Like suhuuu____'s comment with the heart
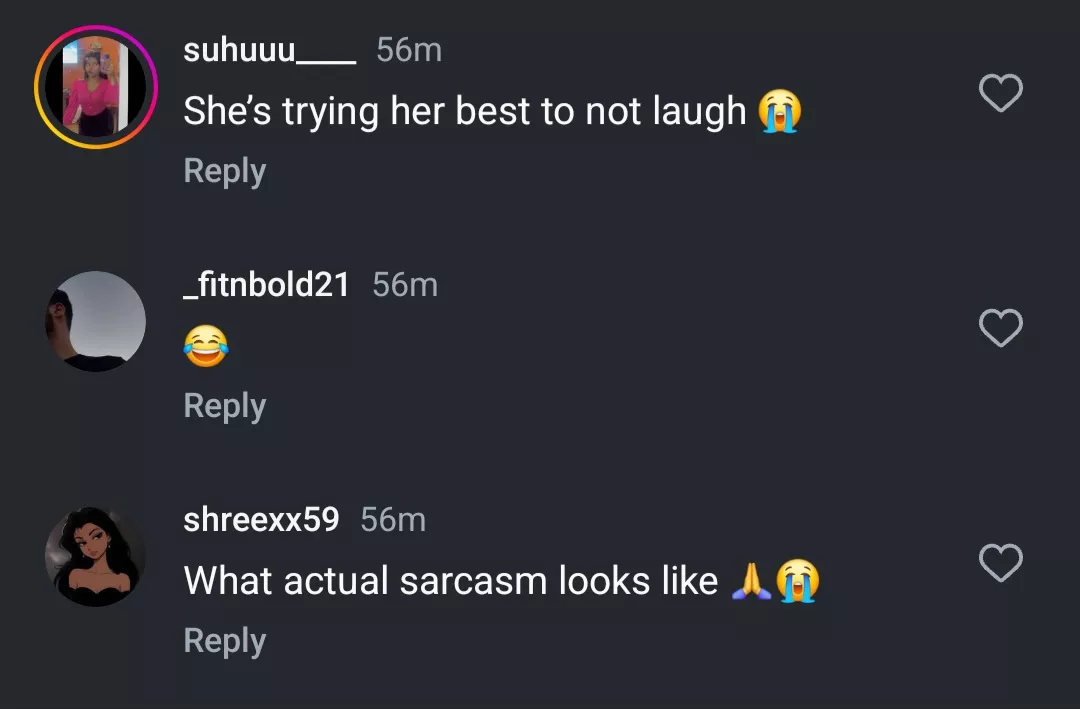This screenshot has width=1080, height=709. [x=1000, y=94]
